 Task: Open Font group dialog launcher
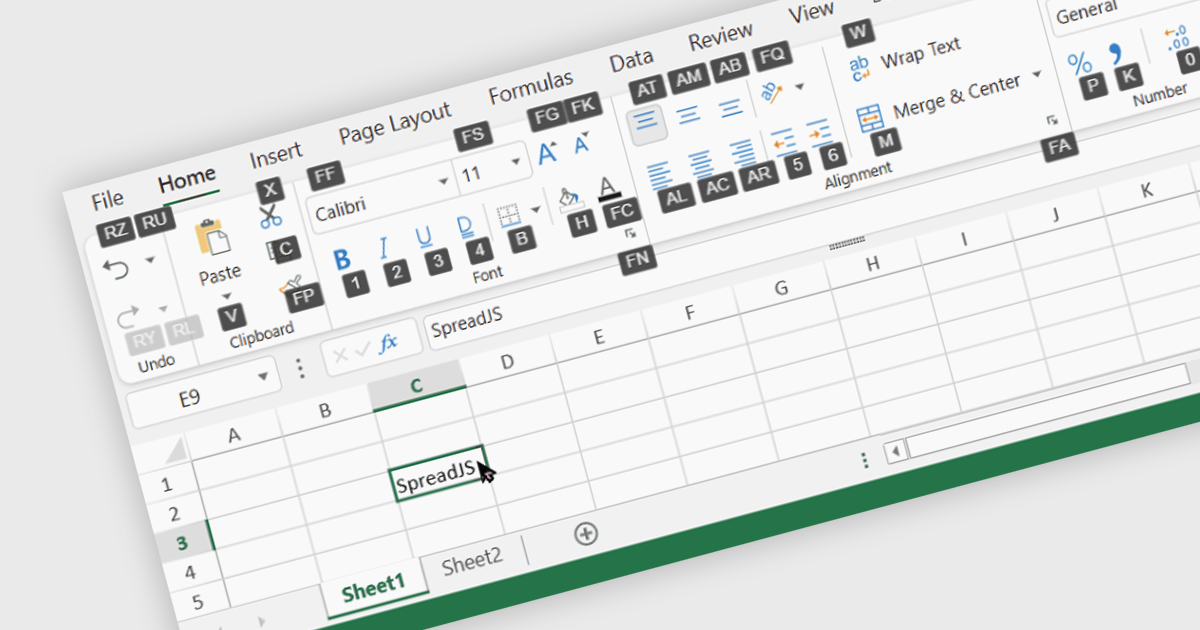(x=630, y=232)
